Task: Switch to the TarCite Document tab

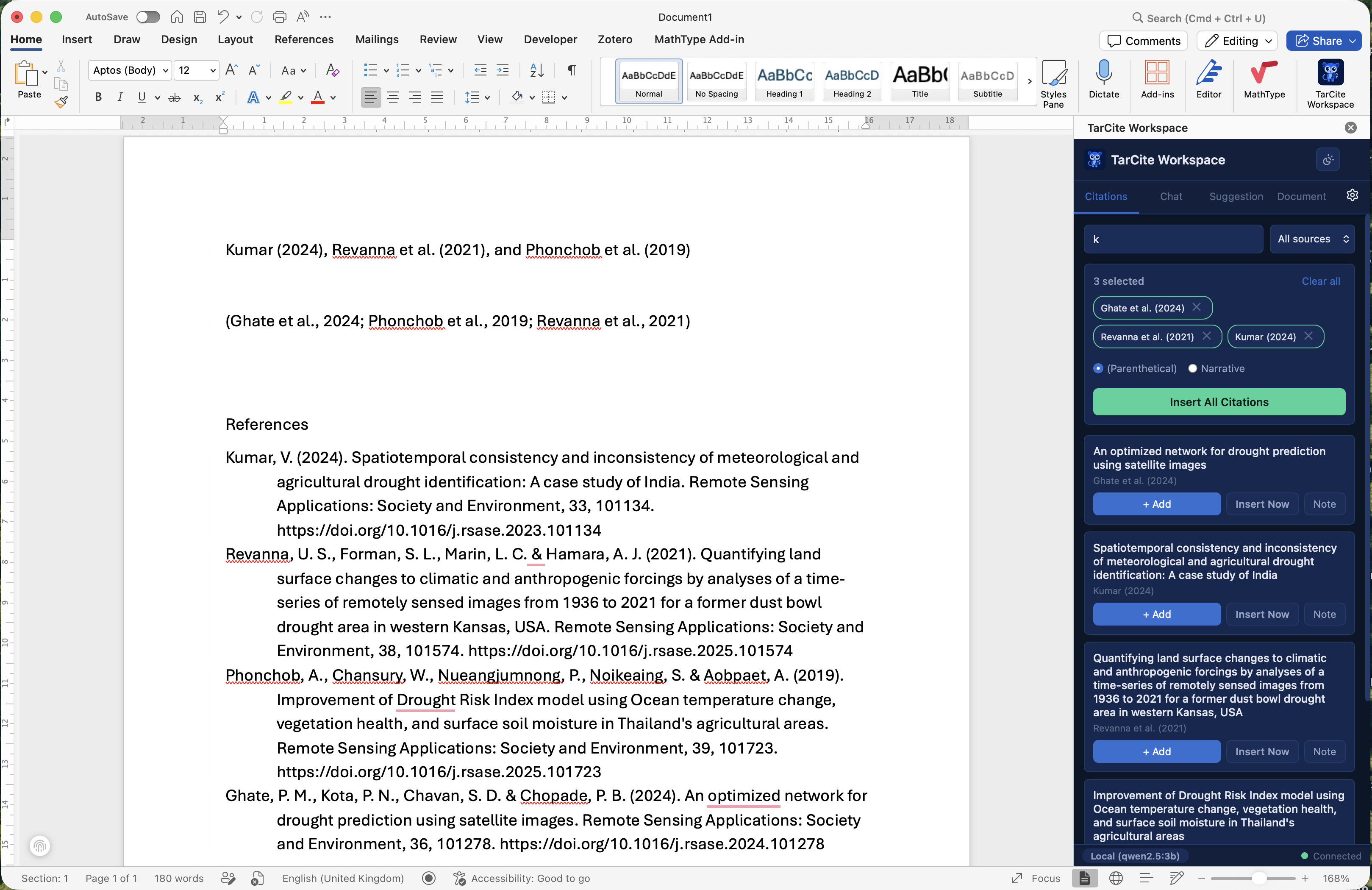Action: tap(1301, 197)
